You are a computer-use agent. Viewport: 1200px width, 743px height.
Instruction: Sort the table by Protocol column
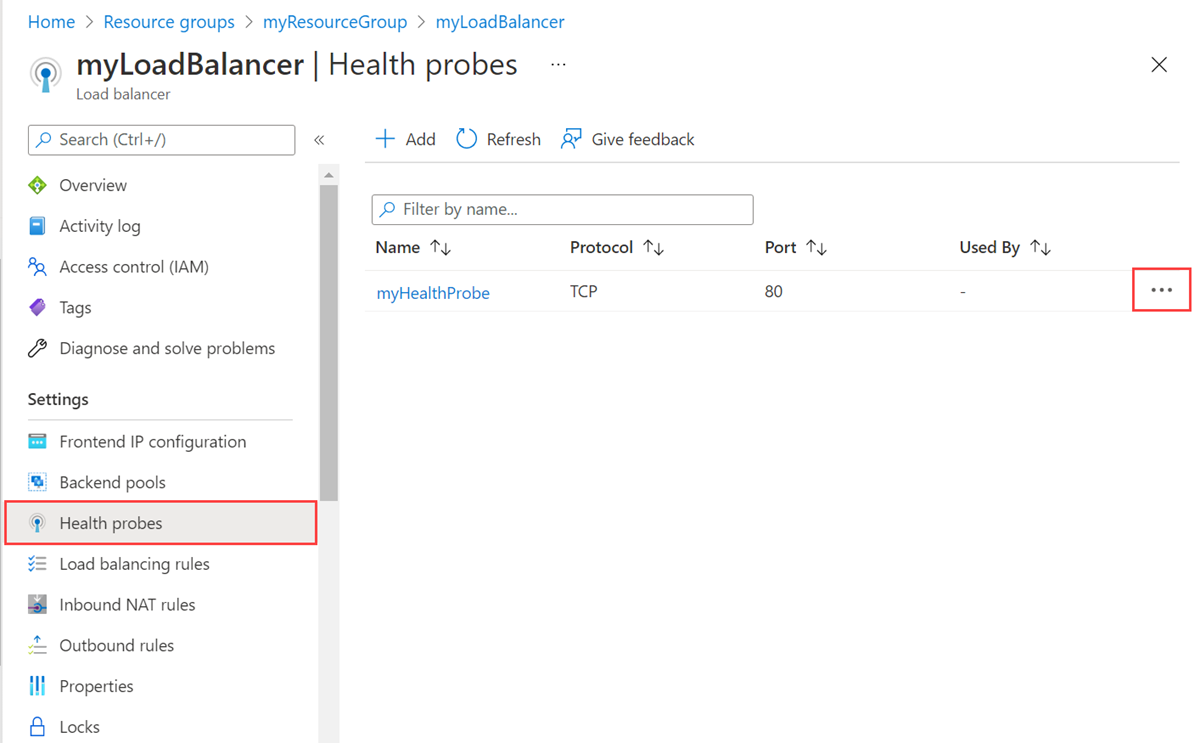tap(617, 247)
